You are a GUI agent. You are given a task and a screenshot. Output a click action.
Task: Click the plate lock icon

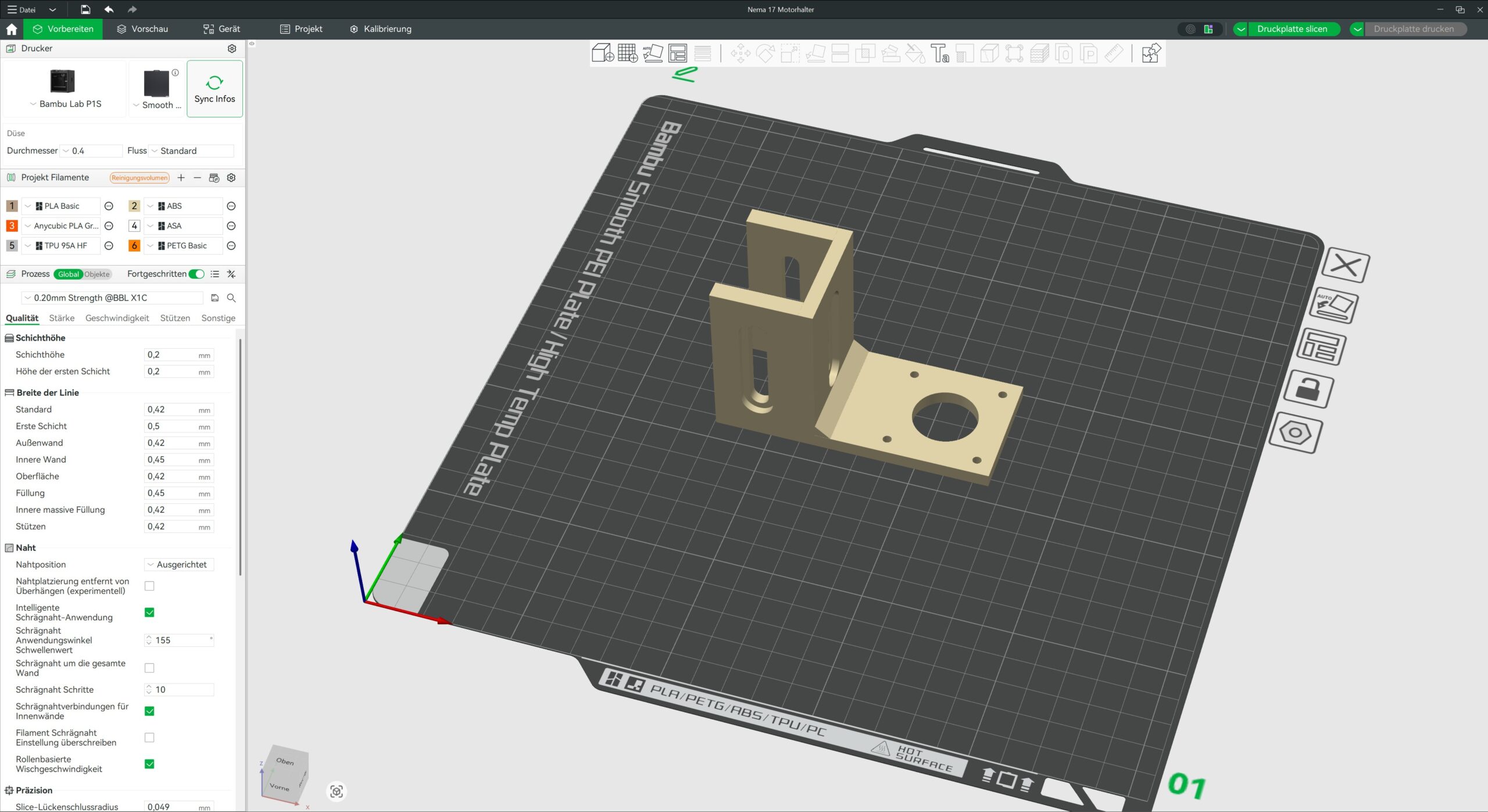(1308, 389)
